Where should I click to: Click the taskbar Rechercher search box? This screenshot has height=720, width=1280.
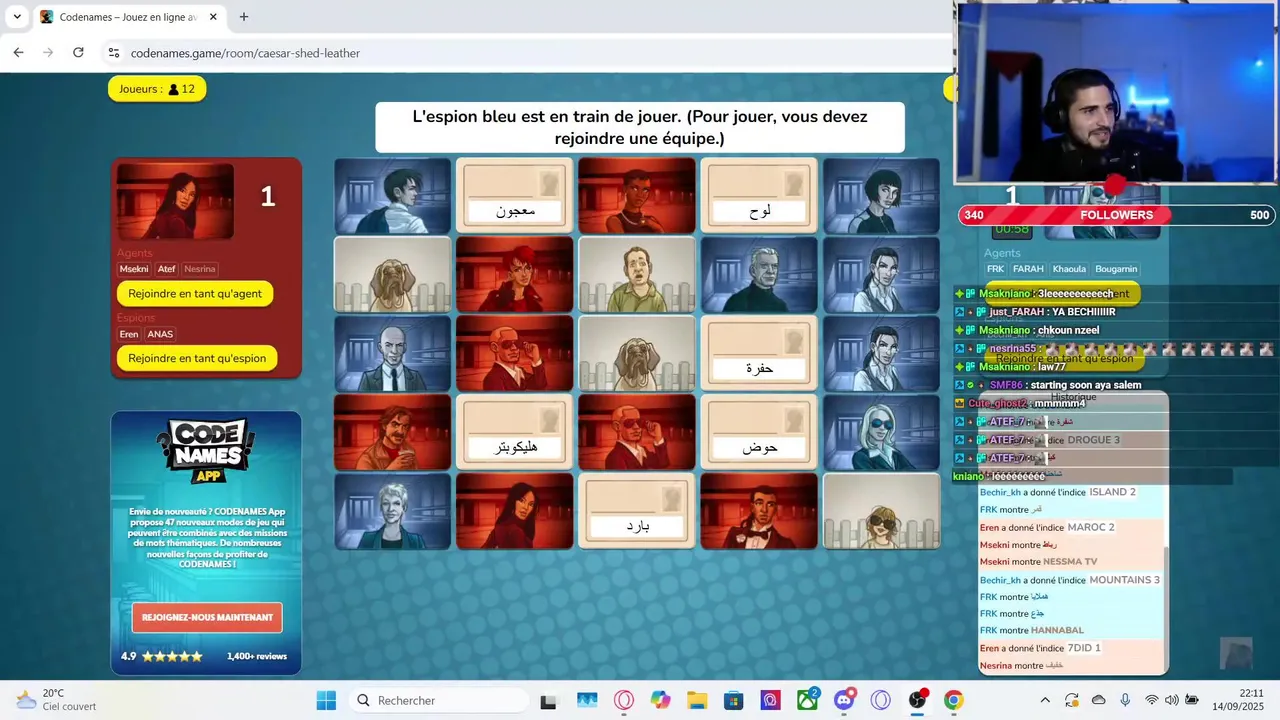coord(440,700)
